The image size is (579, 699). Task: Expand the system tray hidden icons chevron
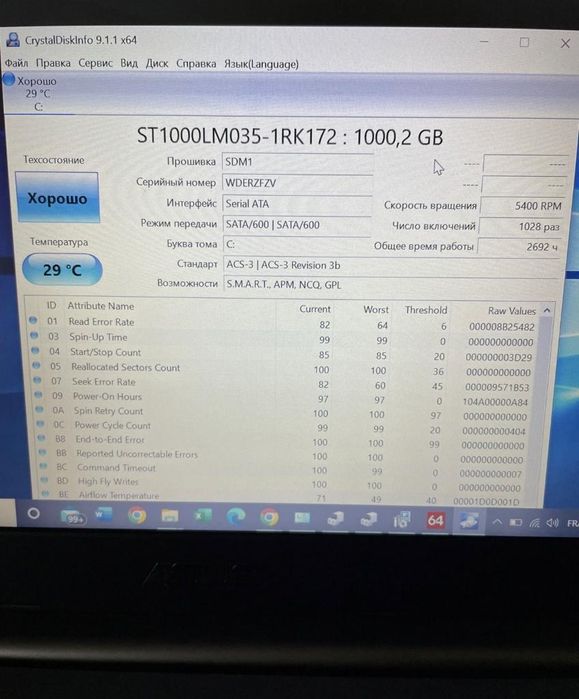click(497, 522)
